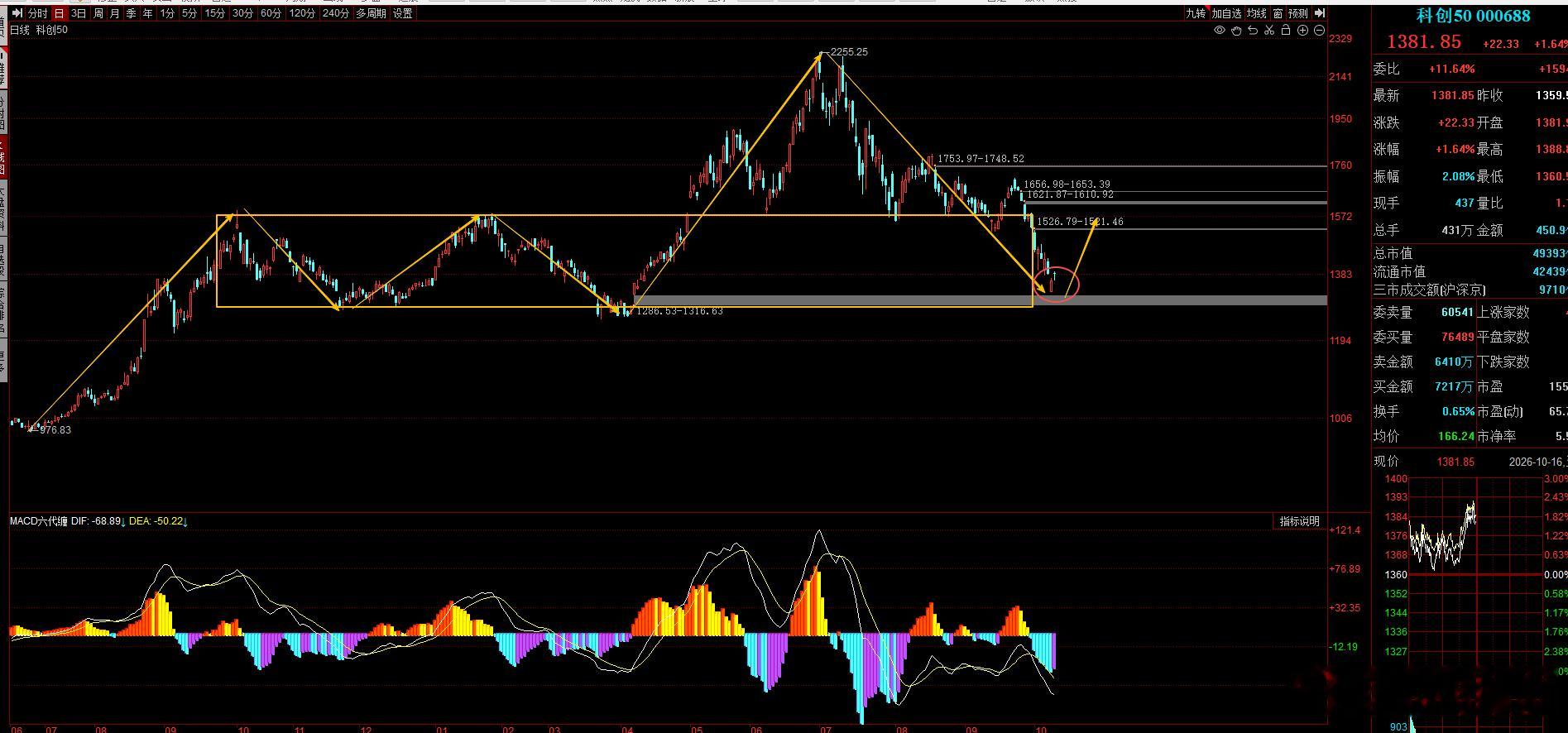This screenshot has height=733, width=1568.
Task: Open the 指标说明 indicator description link
Action: [x=1300, y=521]
